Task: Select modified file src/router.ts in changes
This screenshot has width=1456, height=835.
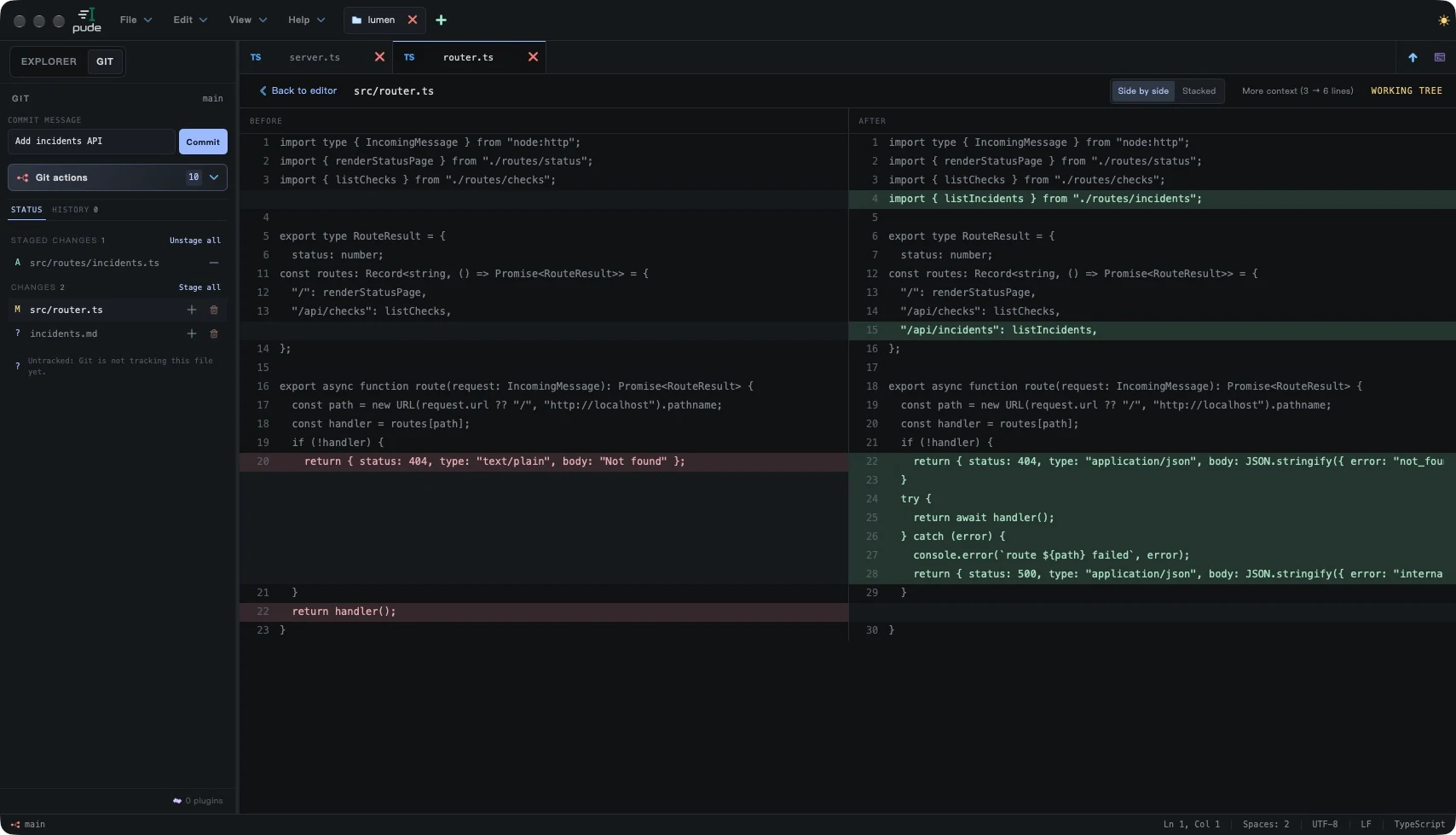Action: pos(66,310)
